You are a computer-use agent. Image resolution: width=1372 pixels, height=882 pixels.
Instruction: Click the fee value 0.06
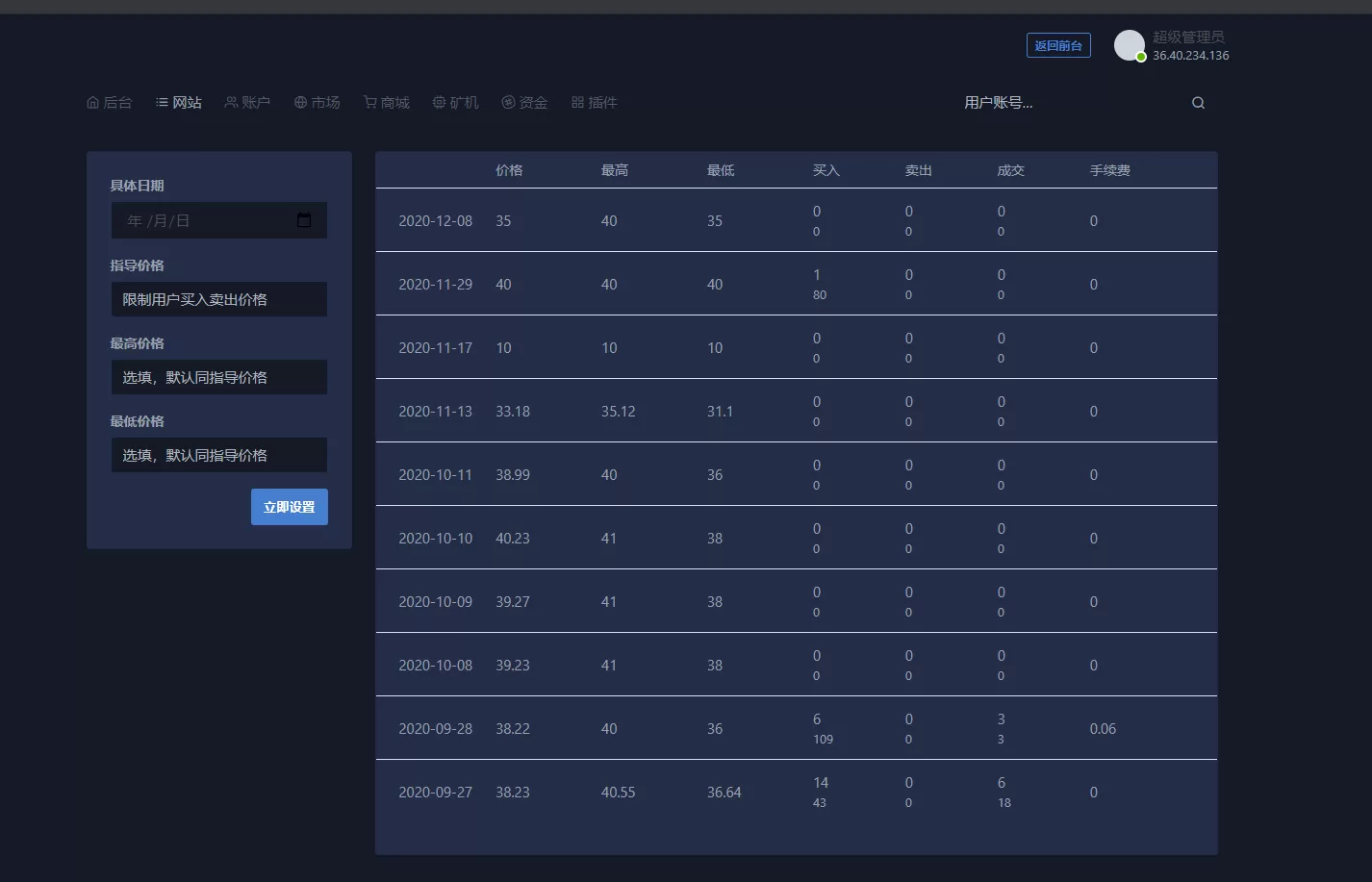1103,729
